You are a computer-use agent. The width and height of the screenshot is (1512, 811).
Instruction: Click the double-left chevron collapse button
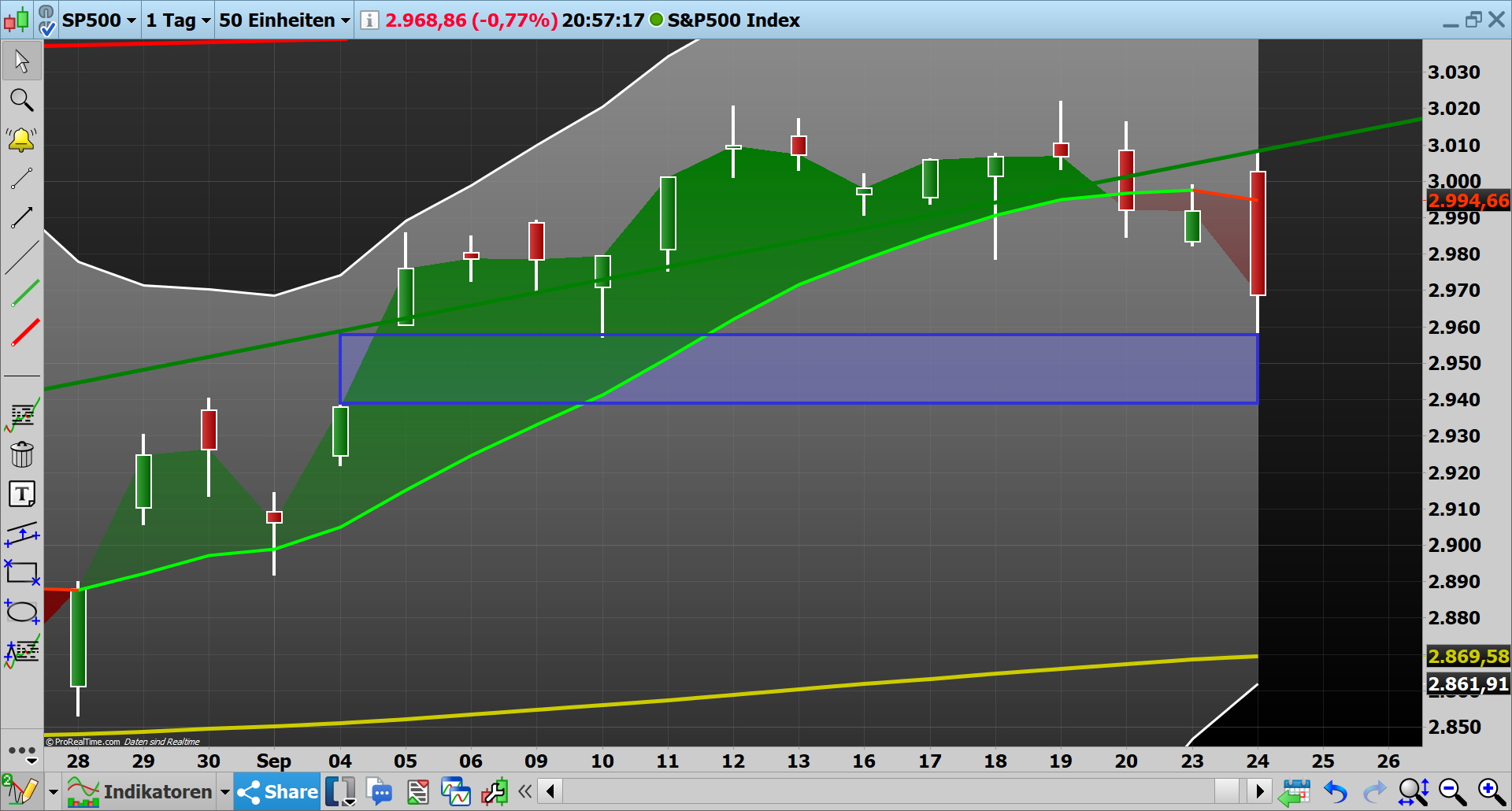click(524, 791)
